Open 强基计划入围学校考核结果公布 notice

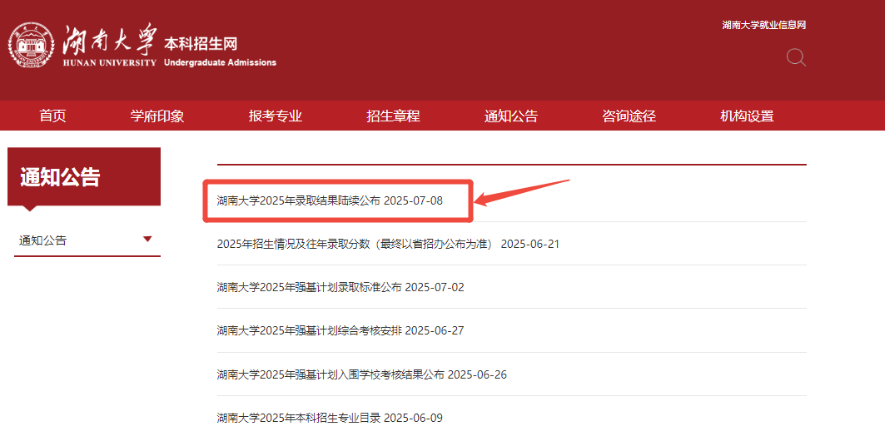click(362, 375)
